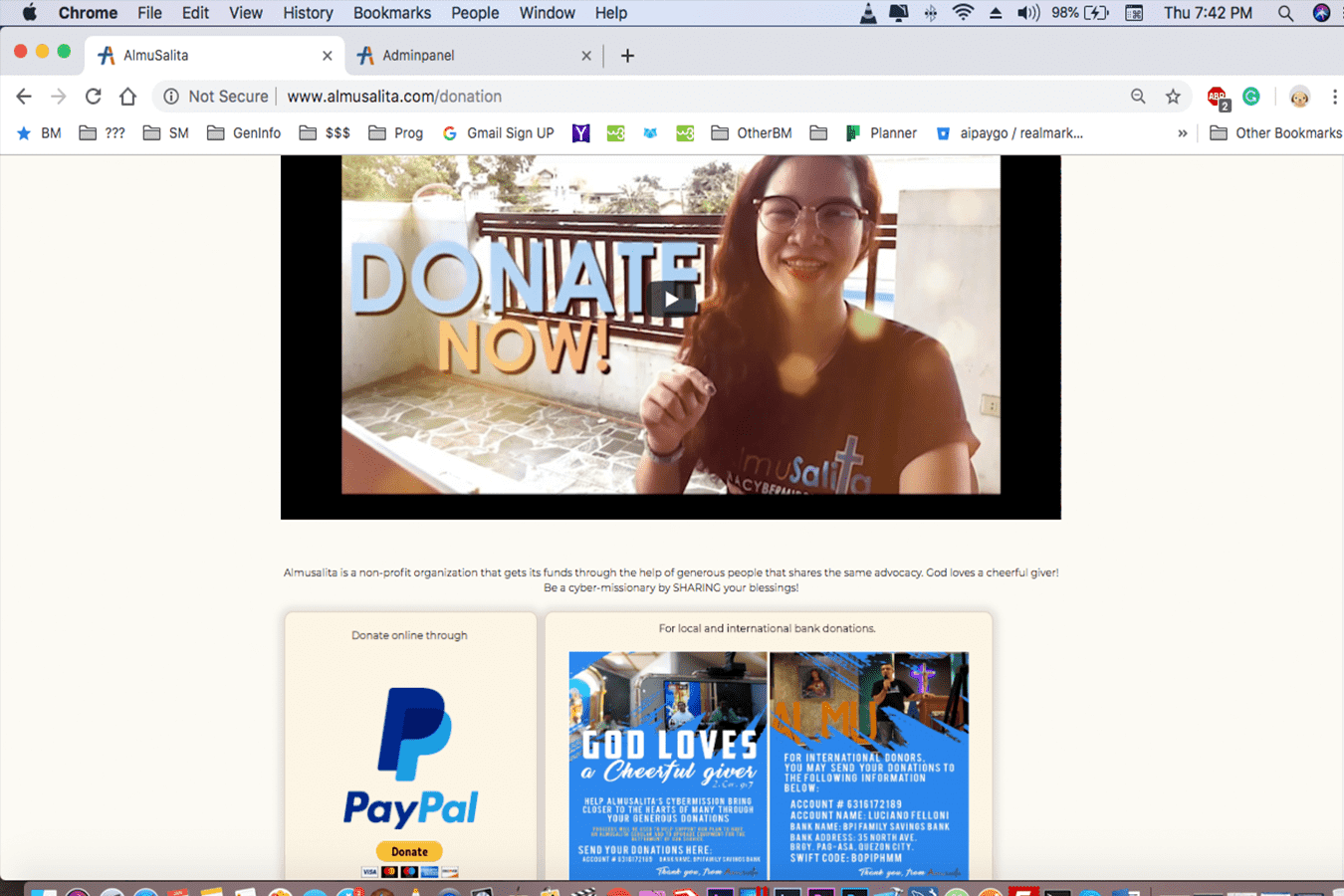Click the display mirroring icon in menu bar
This screenshot has height=896, width=1344.
899,13
